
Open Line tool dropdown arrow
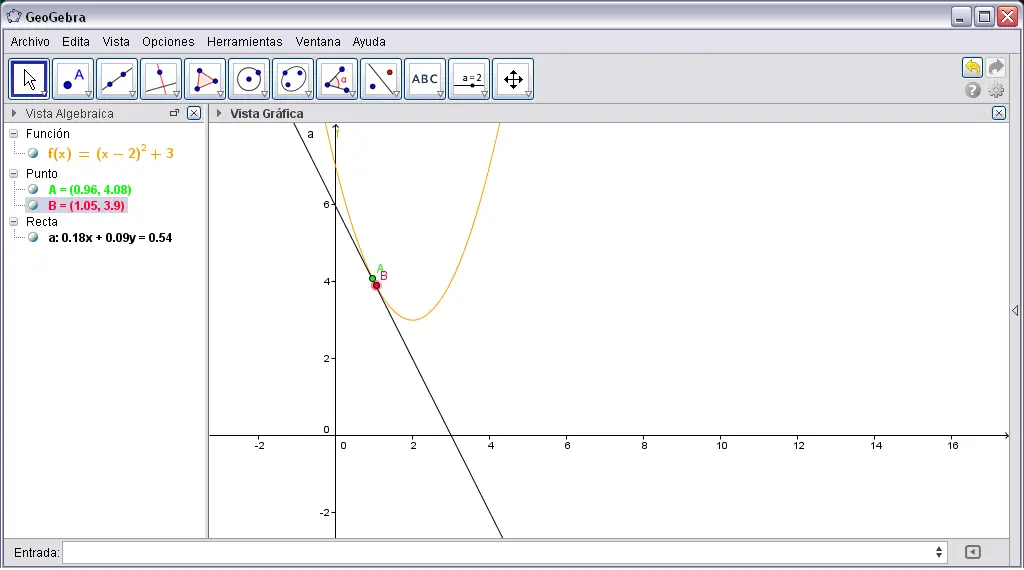(x=132, y=95)
